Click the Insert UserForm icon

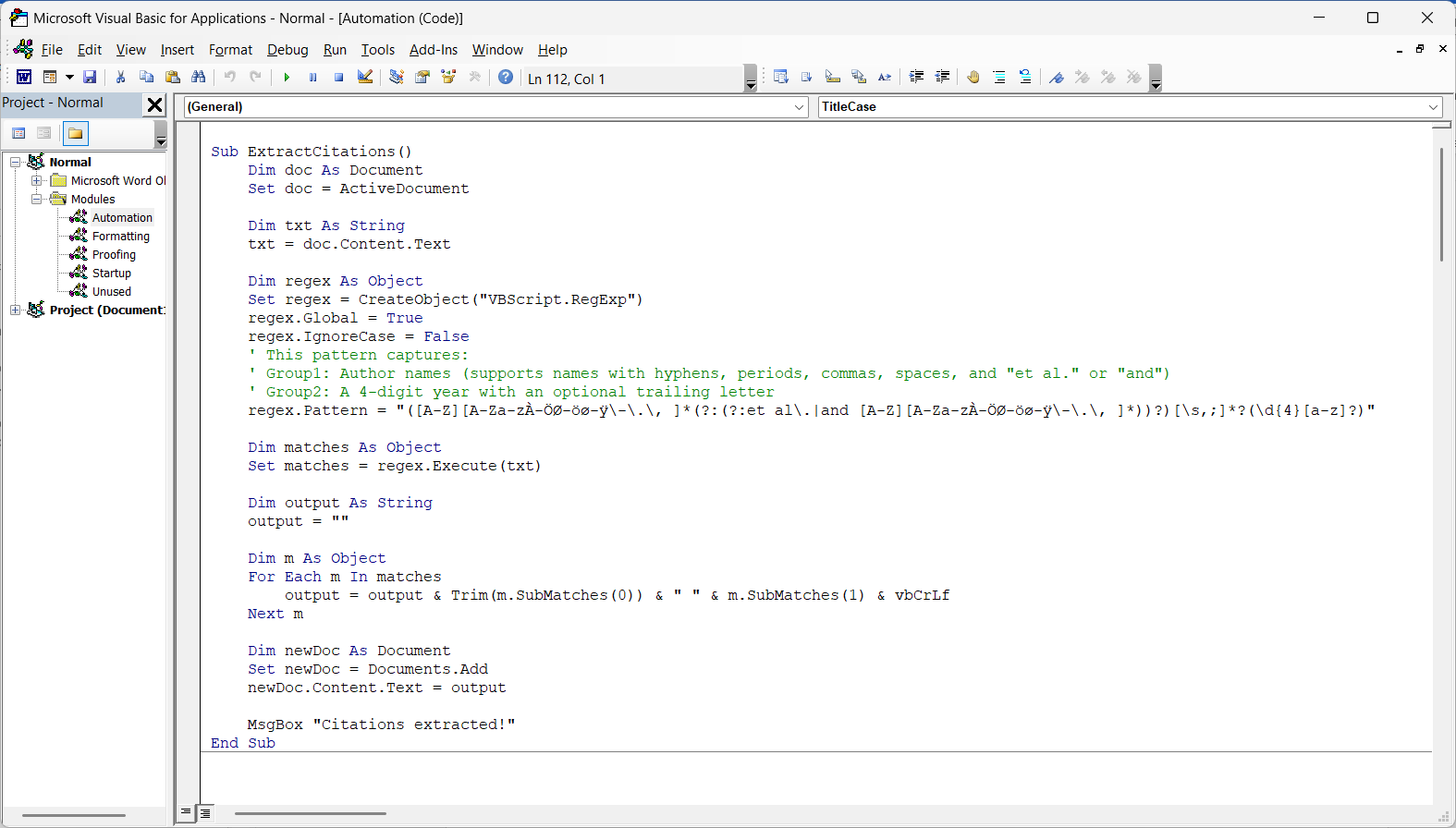(50, 78)
